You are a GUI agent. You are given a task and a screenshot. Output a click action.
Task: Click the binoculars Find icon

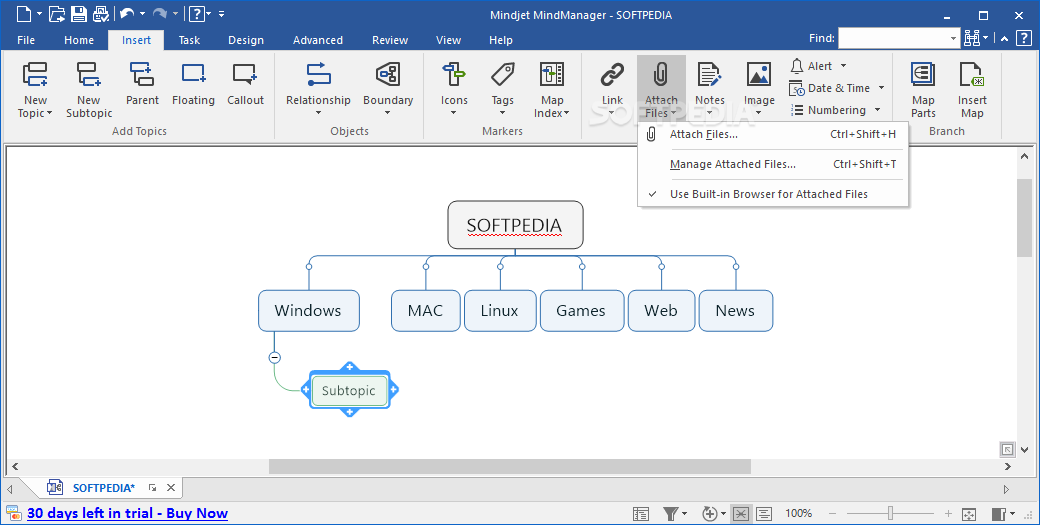coord(972,38)
